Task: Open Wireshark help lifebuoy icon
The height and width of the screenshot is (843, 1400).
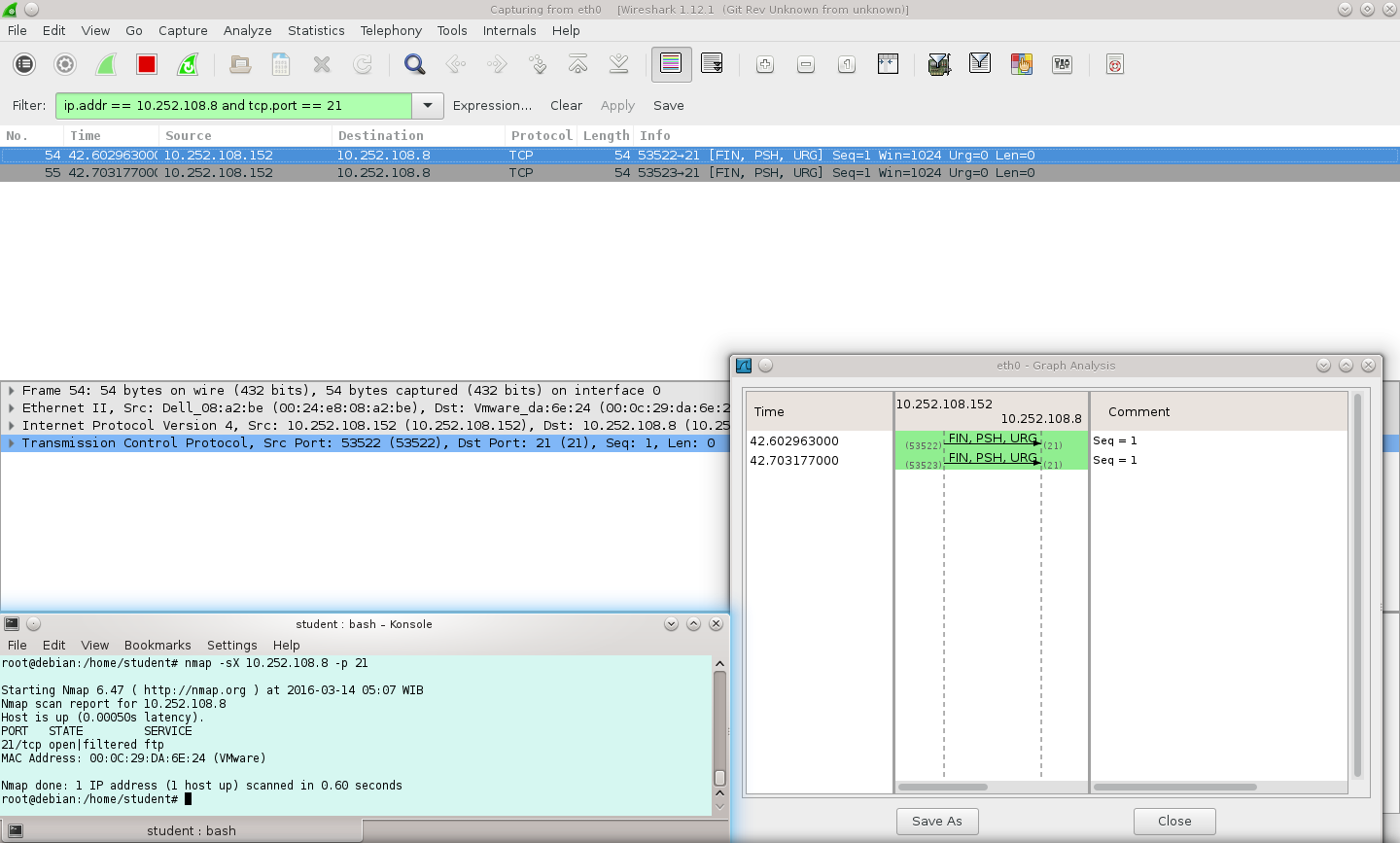Action: point(1115,65)
